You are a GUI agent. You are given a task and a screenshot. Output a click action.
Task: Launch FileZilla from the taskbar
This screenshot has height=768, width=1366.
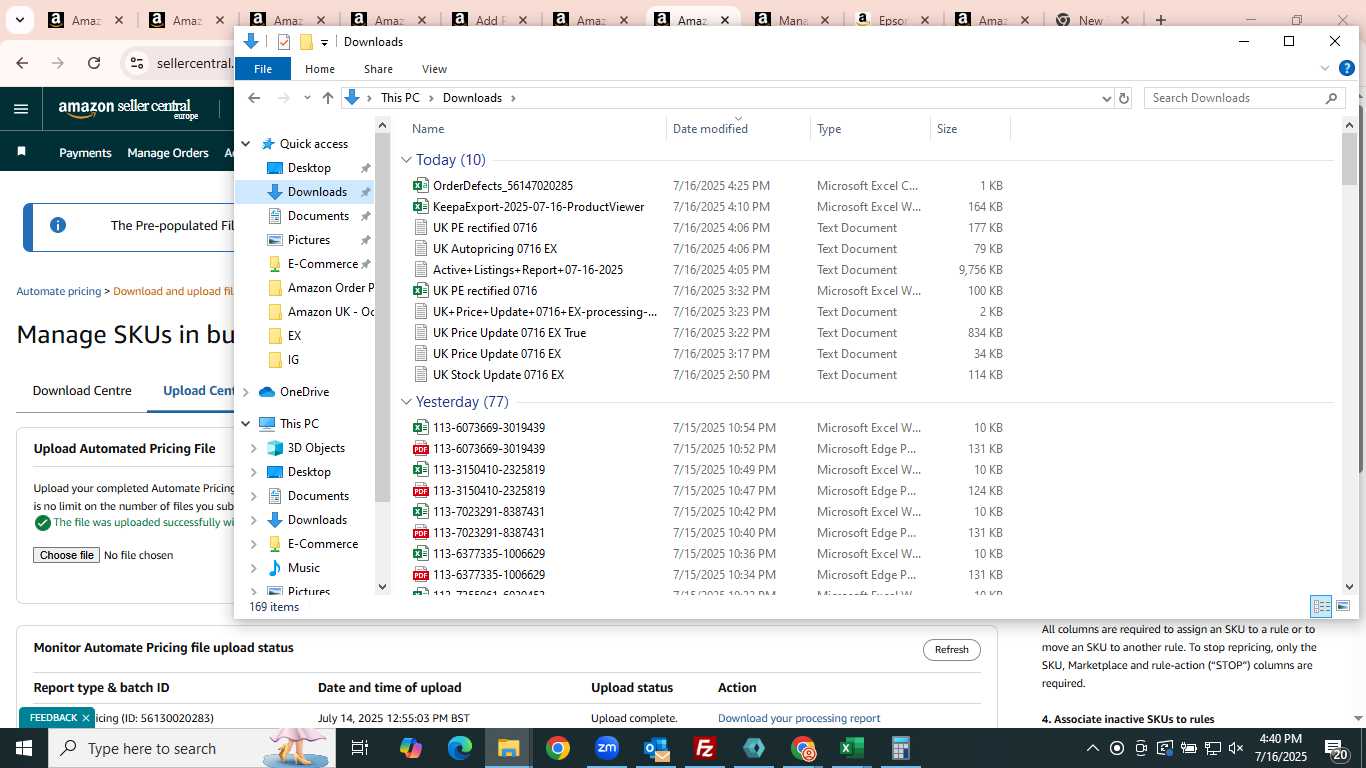(x=705, y=748)
